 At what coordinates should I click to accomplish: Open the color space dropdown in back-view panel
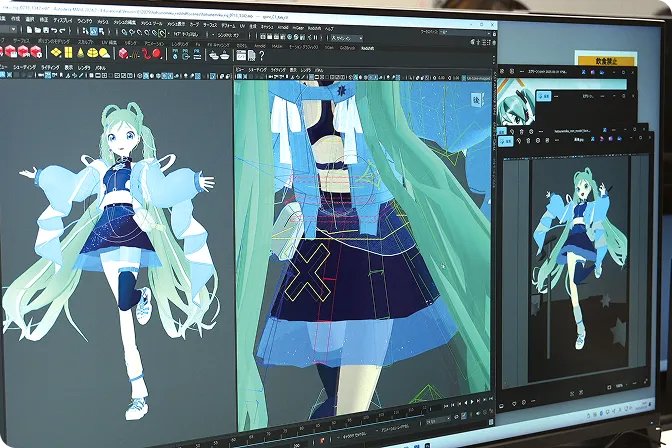click(x=478, y=78)
